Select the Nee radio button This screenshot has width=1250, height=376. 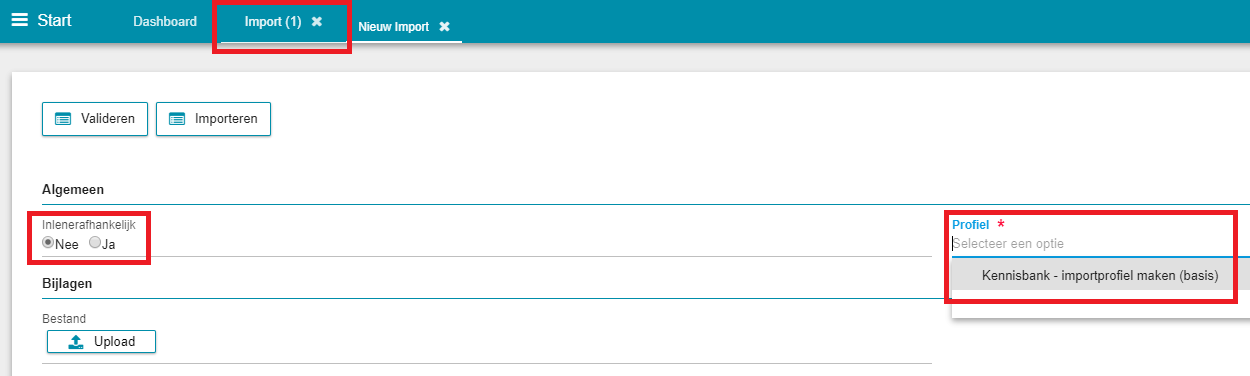tap(48, 243)
